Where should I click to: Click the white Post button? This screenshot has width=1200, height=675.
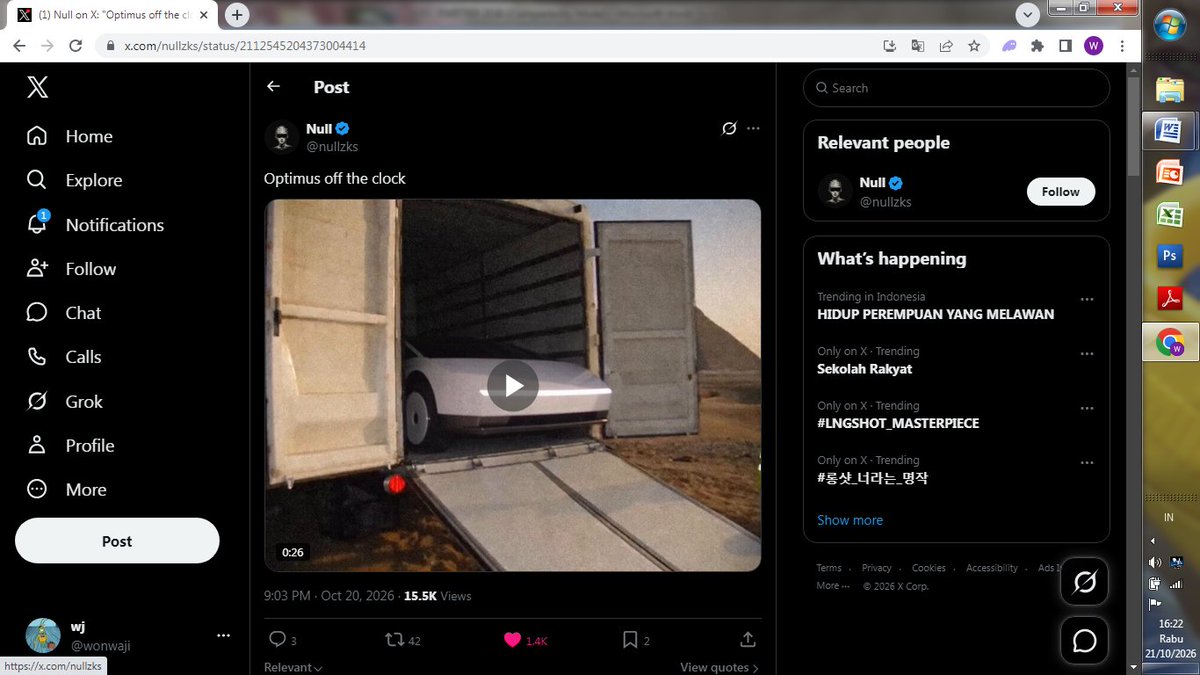click(x=117, y=541)
